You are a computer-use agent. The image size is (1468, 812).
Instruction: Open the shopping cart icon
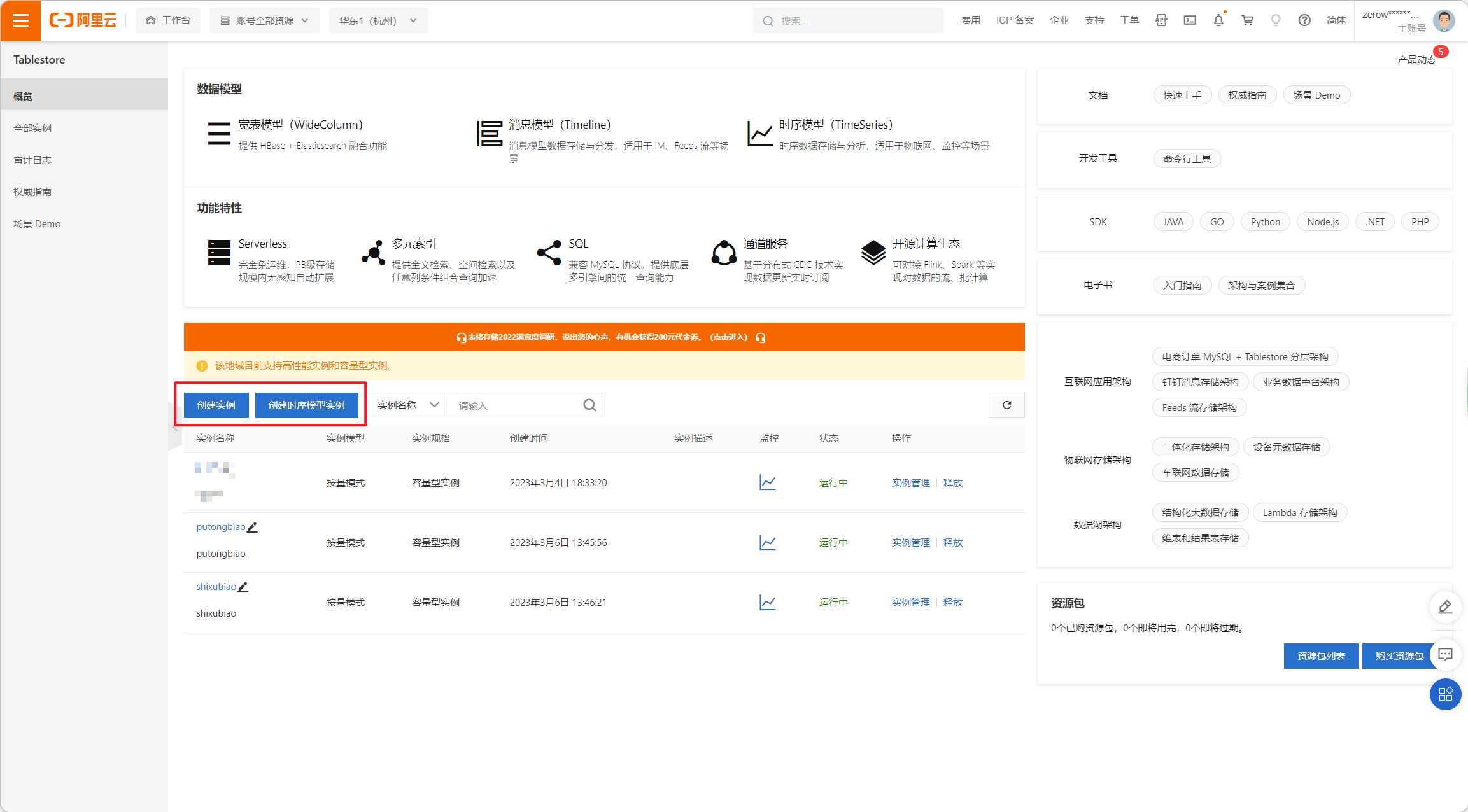point(1247,20)
